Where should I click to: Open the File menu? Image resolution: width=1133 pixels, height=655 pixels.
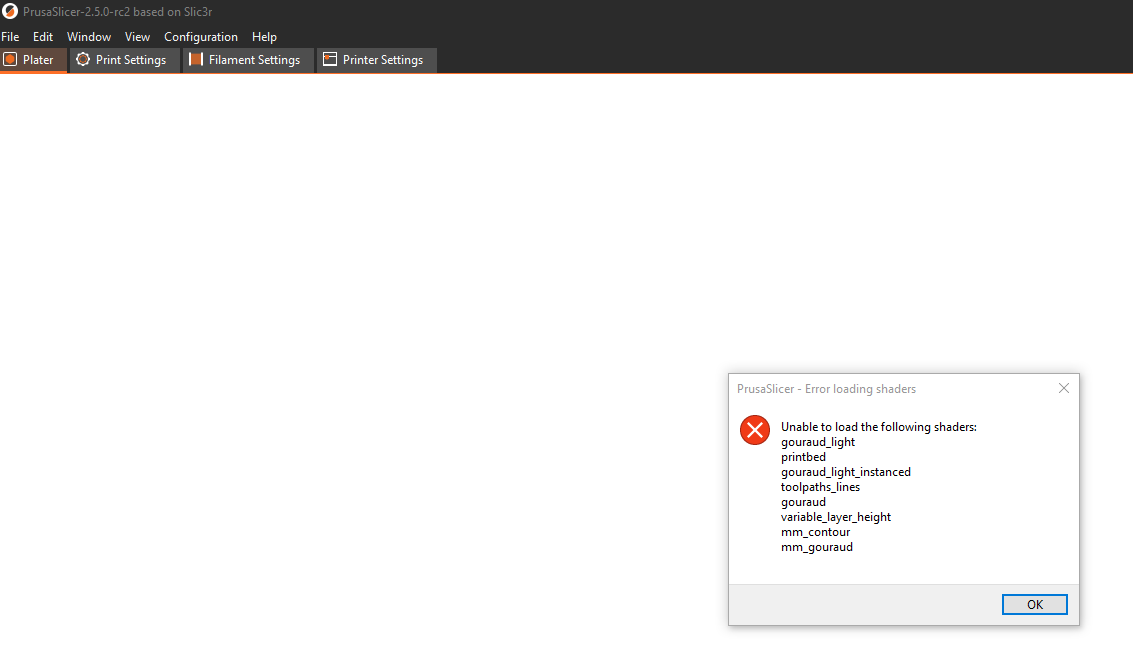coord(10,36)
